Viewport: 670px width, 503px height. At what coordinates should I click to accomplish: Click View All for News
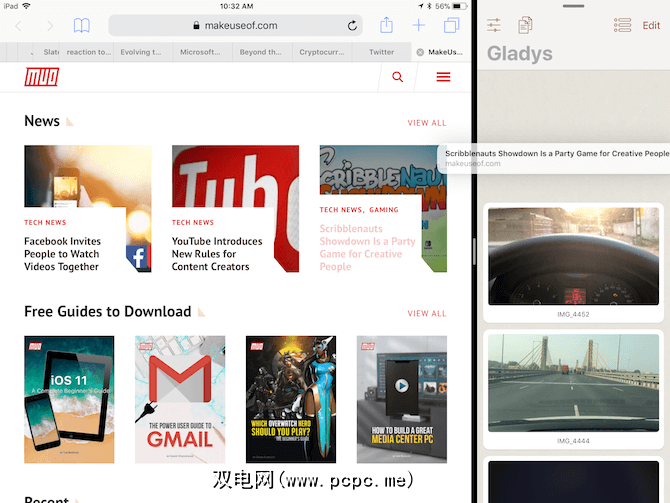tap(426, 123)
